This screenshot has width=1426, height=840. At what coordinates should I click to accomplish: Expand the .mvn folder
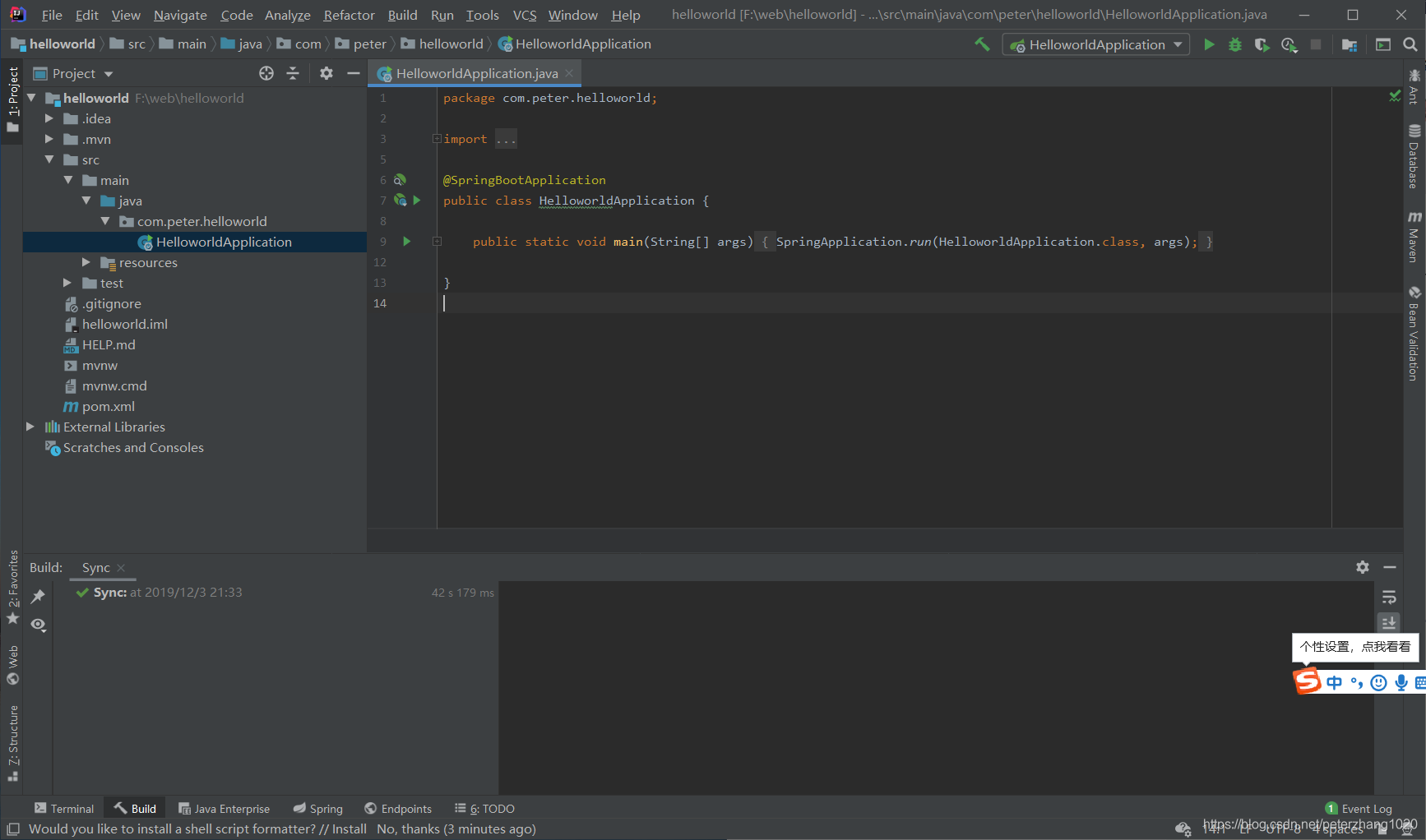coord(49,139)
